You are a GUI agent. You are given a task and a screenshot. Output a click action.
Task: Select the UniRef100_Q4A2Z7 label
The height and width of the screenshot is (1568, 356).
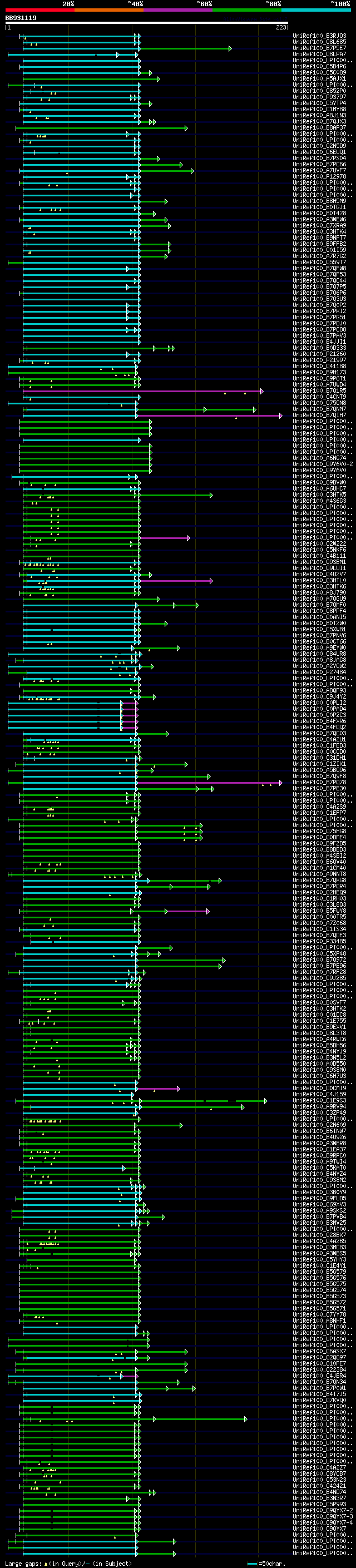[x=319, y=1467]
